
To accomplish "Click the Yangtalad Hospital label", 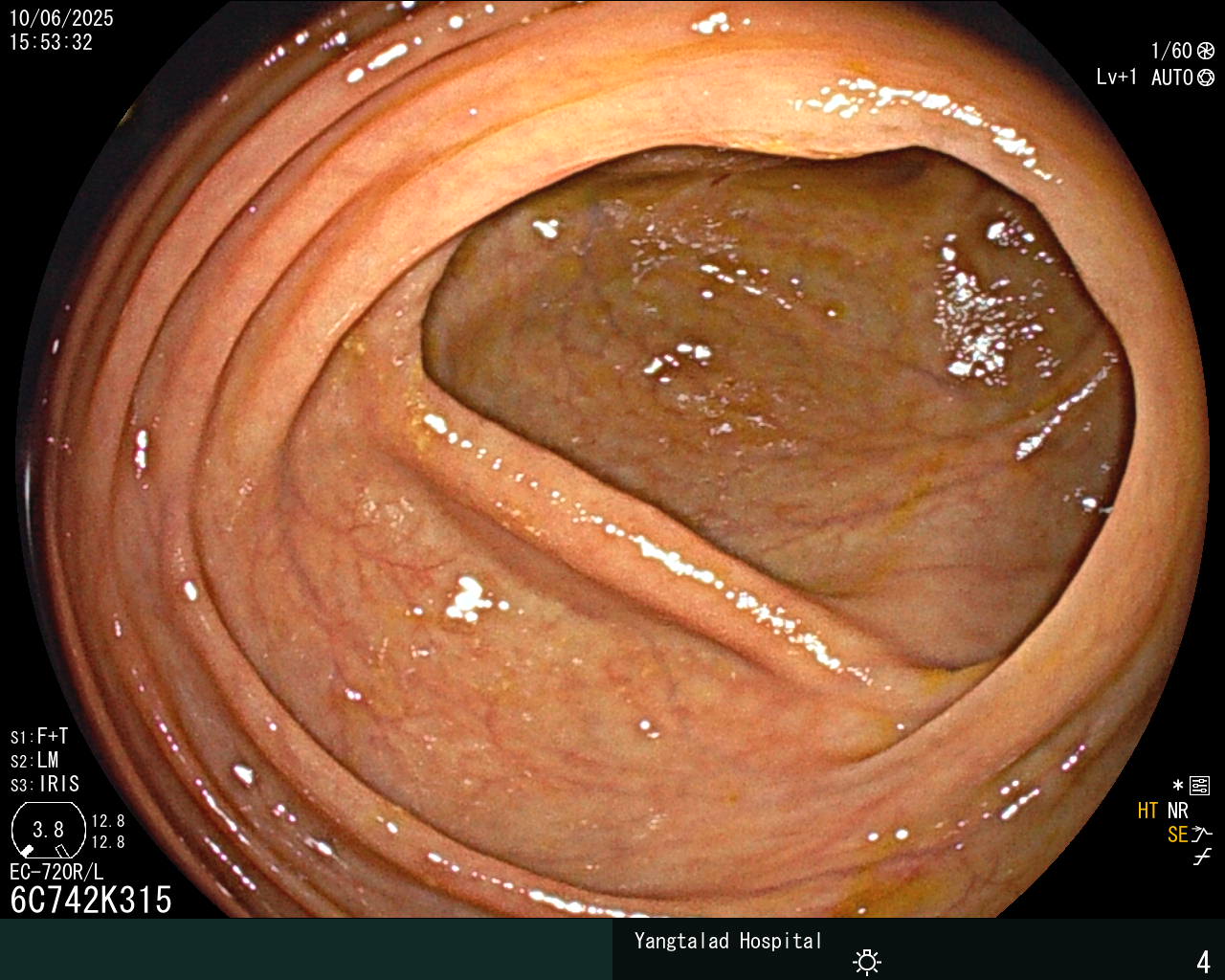I will click(x=728, y=941).
